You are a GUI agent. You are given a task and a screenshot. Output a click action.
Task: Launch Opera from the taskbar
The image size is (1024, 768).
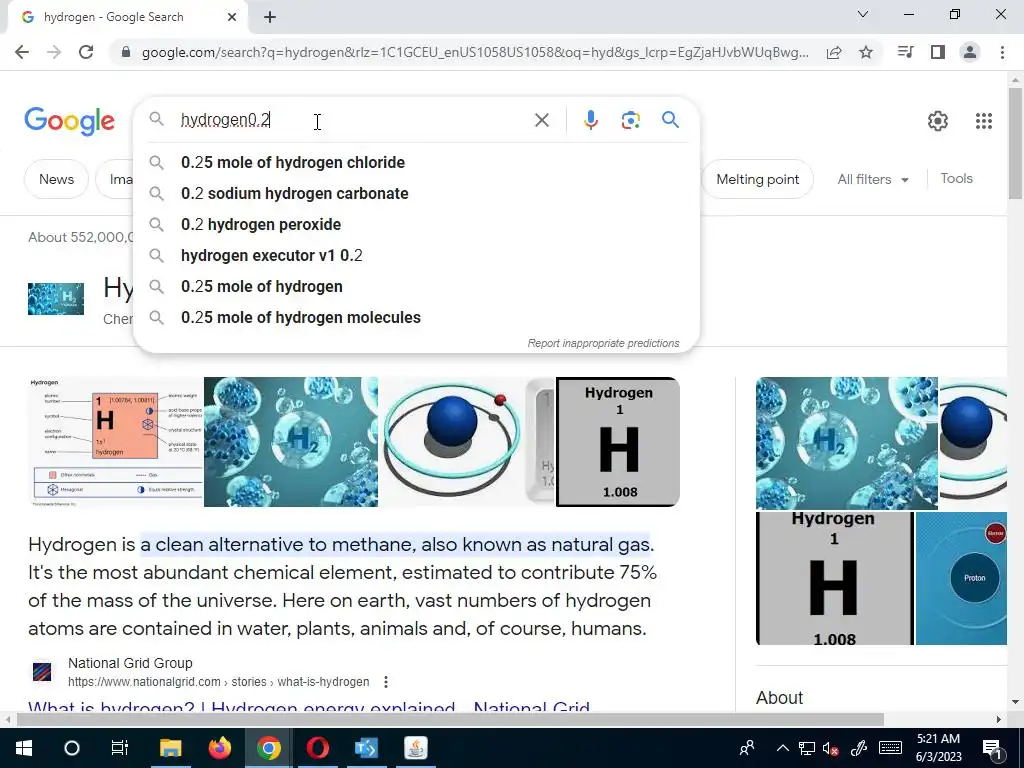317,748
